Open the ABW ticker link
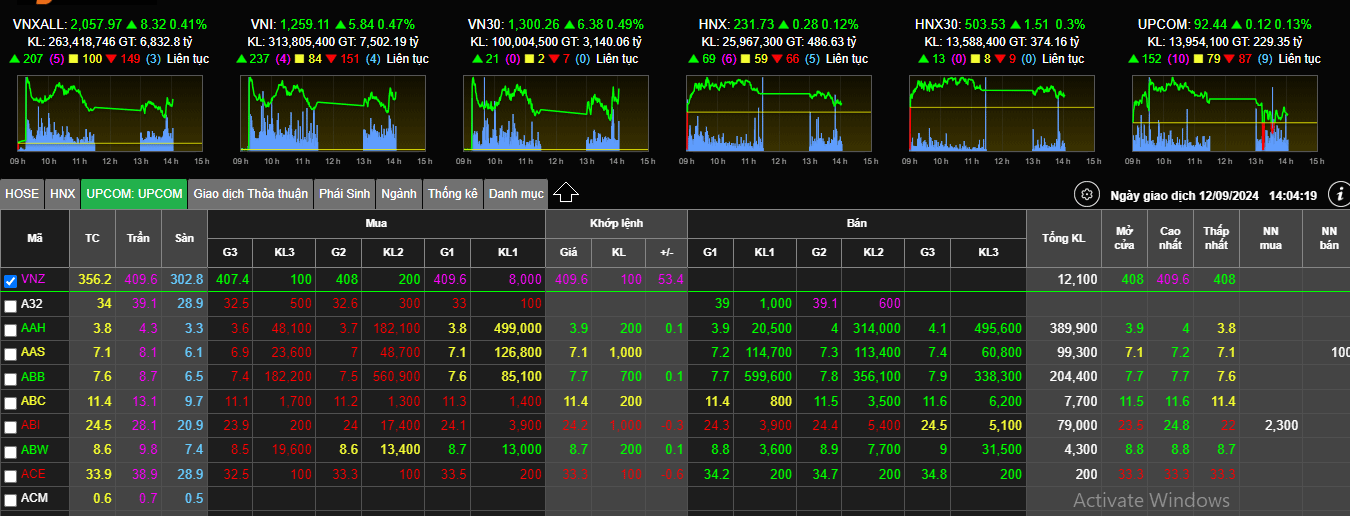1350x516 pixels. [34, 450]
